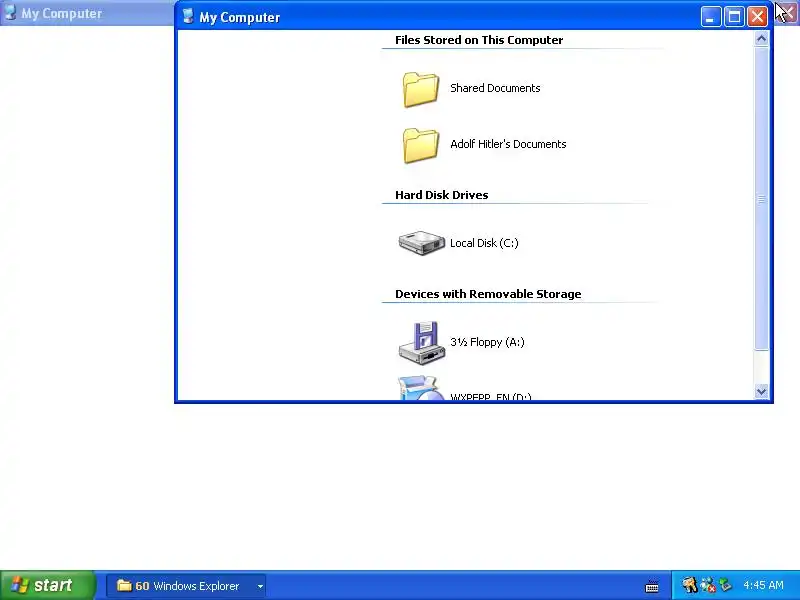Close the front My Computer window
Viewport: 800px width, 600px height.
click(x=758, y=17)
